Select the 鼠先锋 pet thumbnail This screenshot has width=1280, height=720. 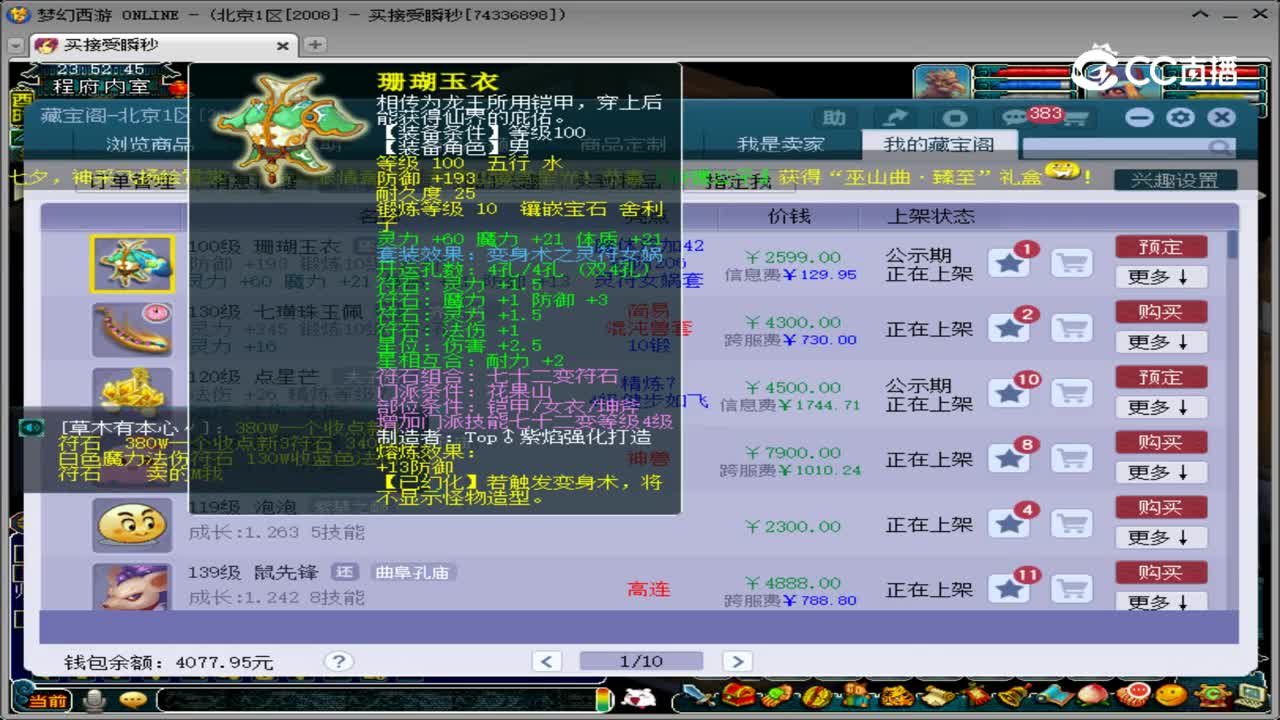pyautogui.click(x=132, y=587)
